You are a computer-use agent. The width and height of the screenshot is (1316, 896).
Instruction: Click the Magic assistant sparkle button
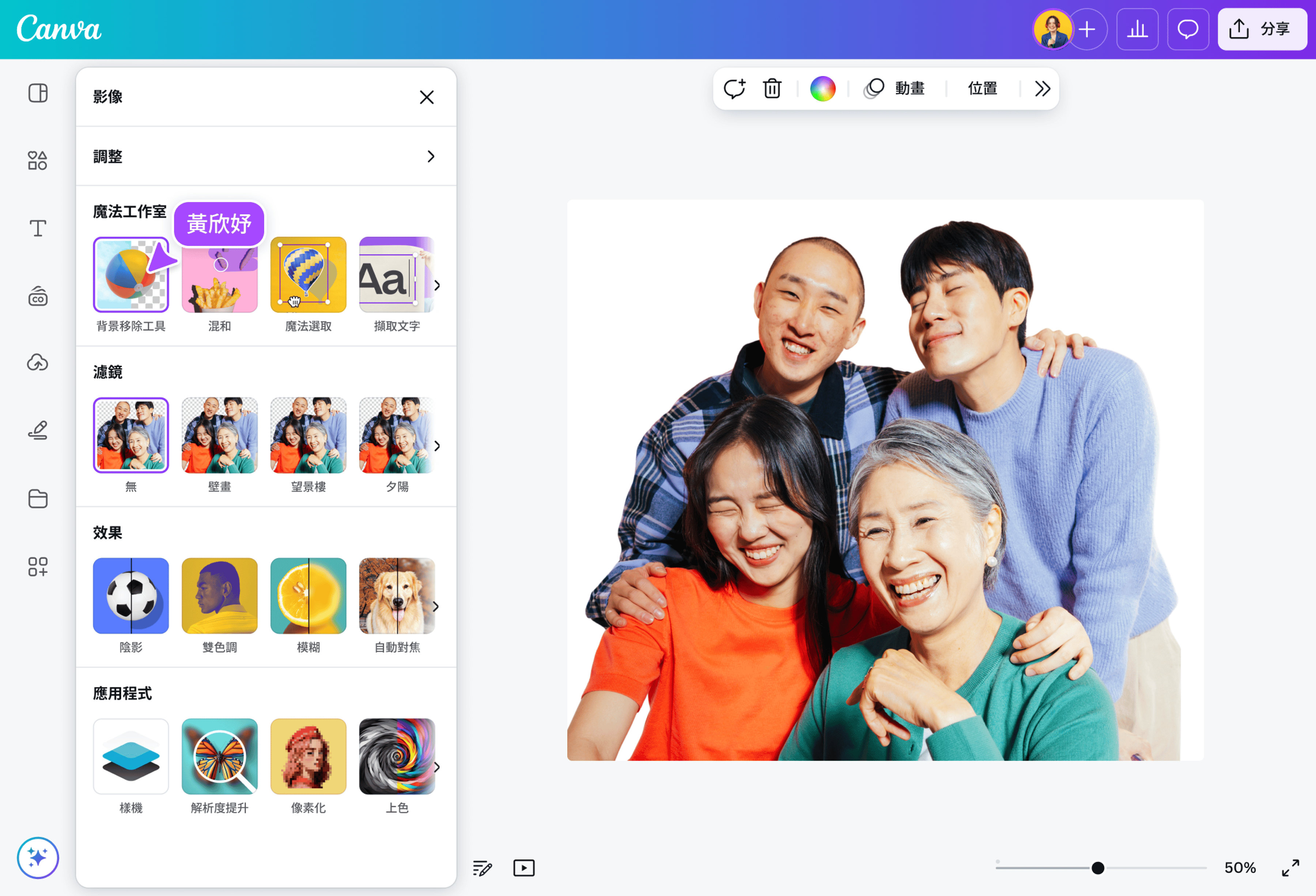pos(38,858)
